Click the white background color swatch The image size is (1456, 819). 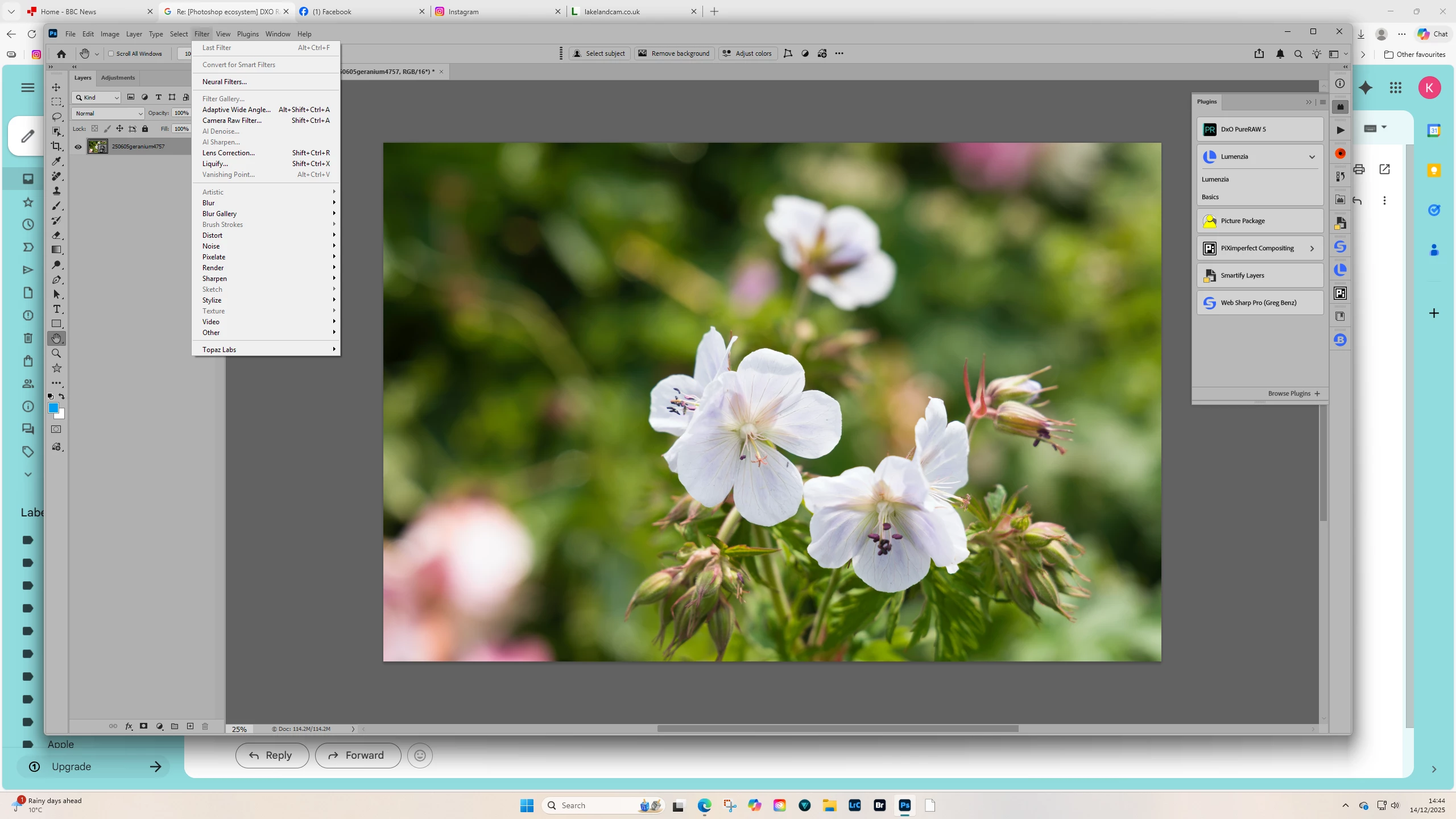(x=61, y=415)
